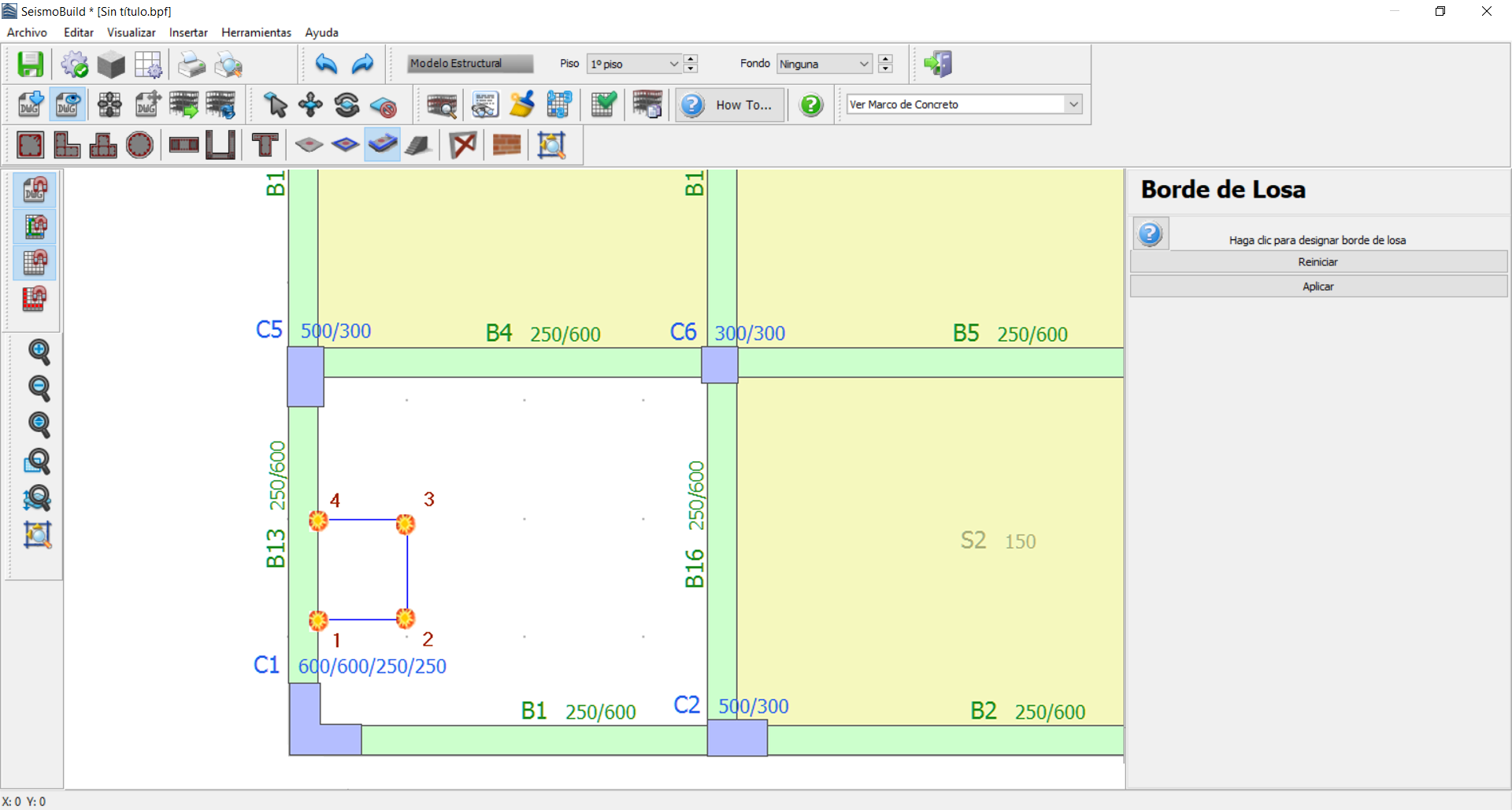The height and width of the screenshot is (810, 1512).
Task: Click the blue undo arrow
Action: (x=325, y=64)
